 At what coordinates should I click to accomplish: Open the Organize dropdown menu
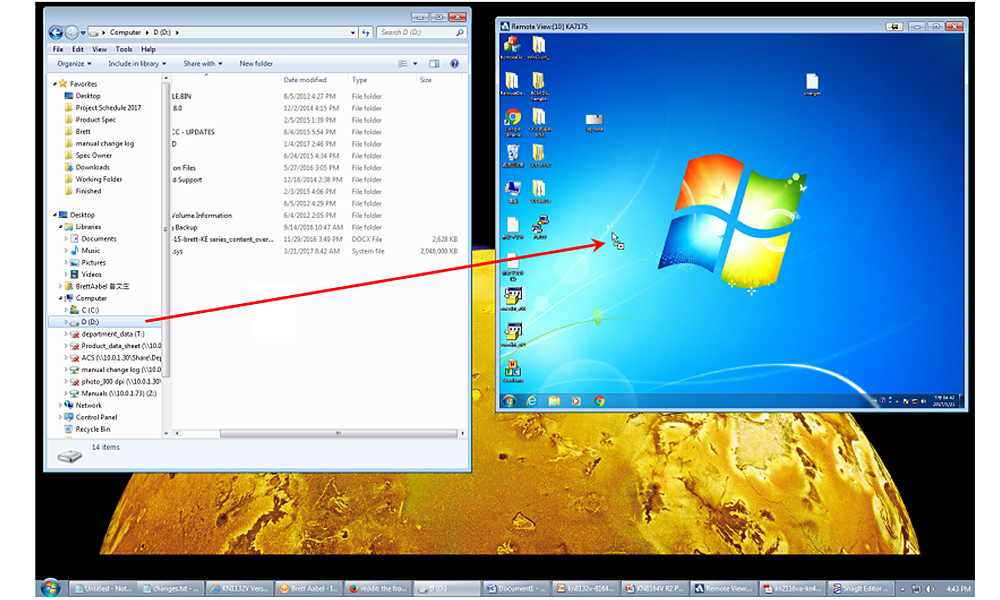(x=75, y=63)
